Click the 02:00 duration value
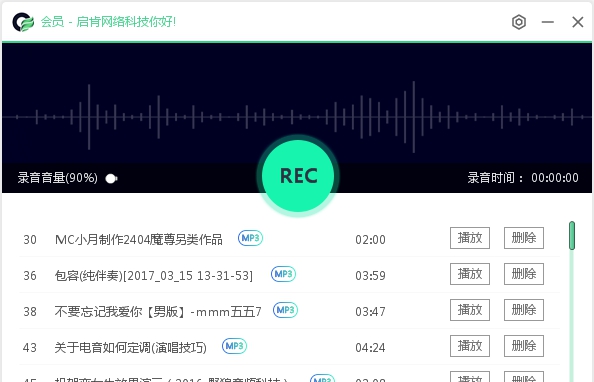The height and width of the screenshot is (382, 594). pos(370,240)
